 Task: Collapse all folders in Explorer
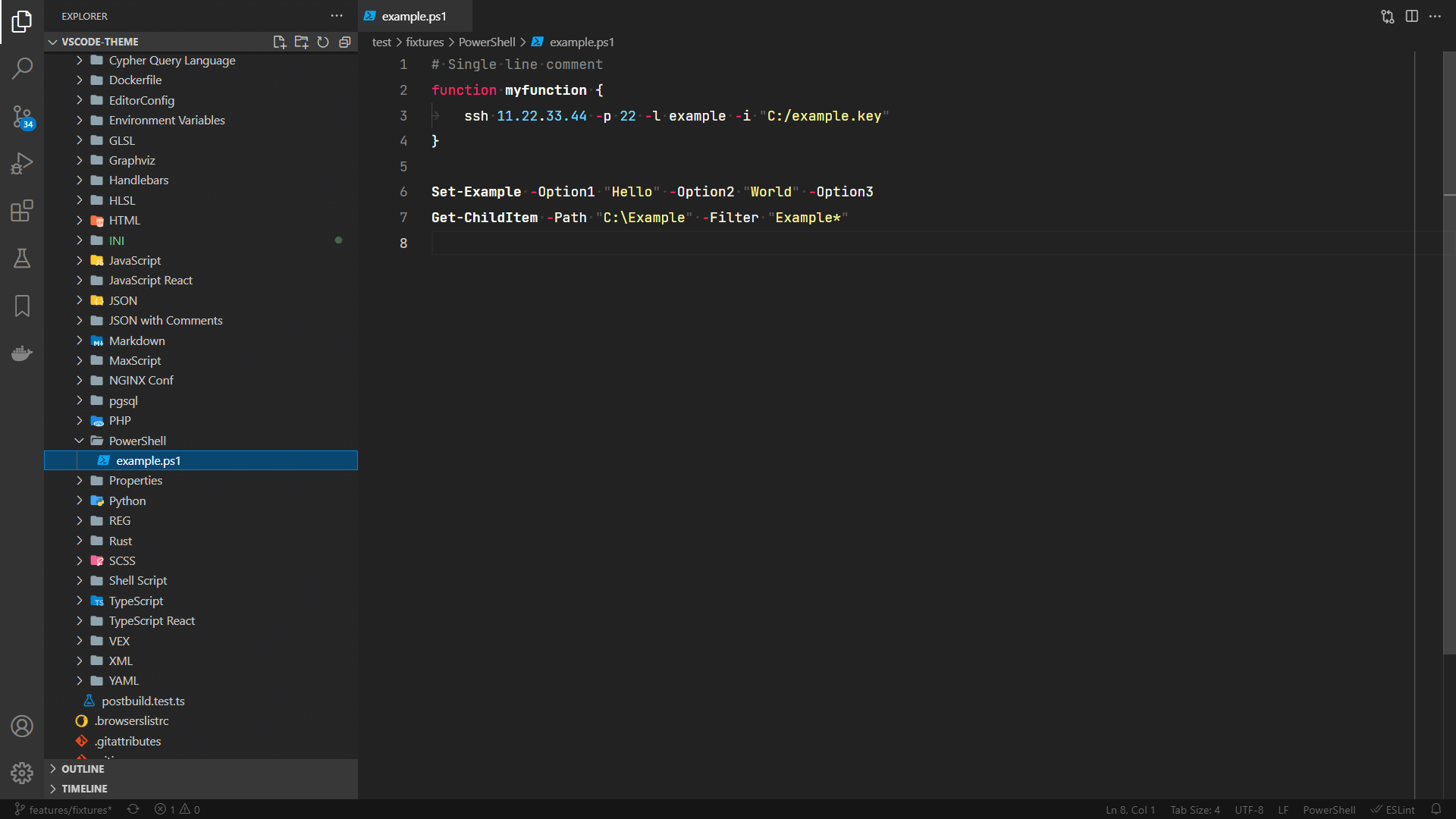pos(345,42)
